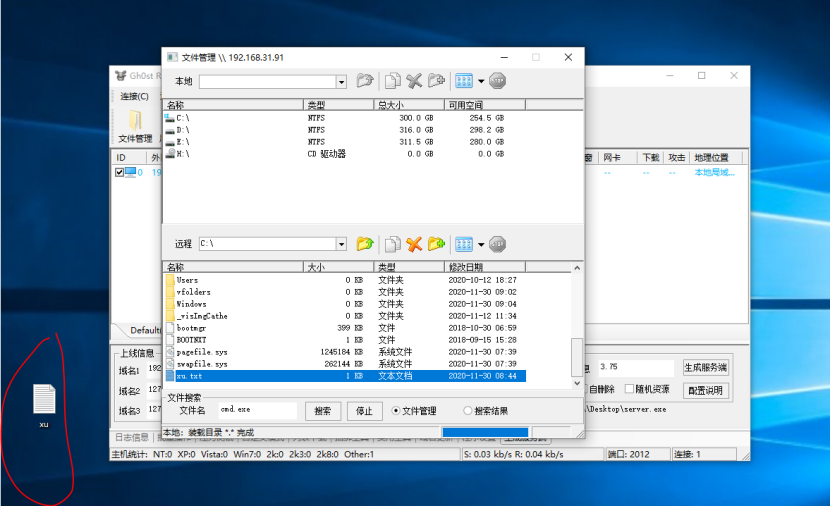Select the Users folder icon in remote list
The width and height of the screenshot is (830, 507).
170,280
